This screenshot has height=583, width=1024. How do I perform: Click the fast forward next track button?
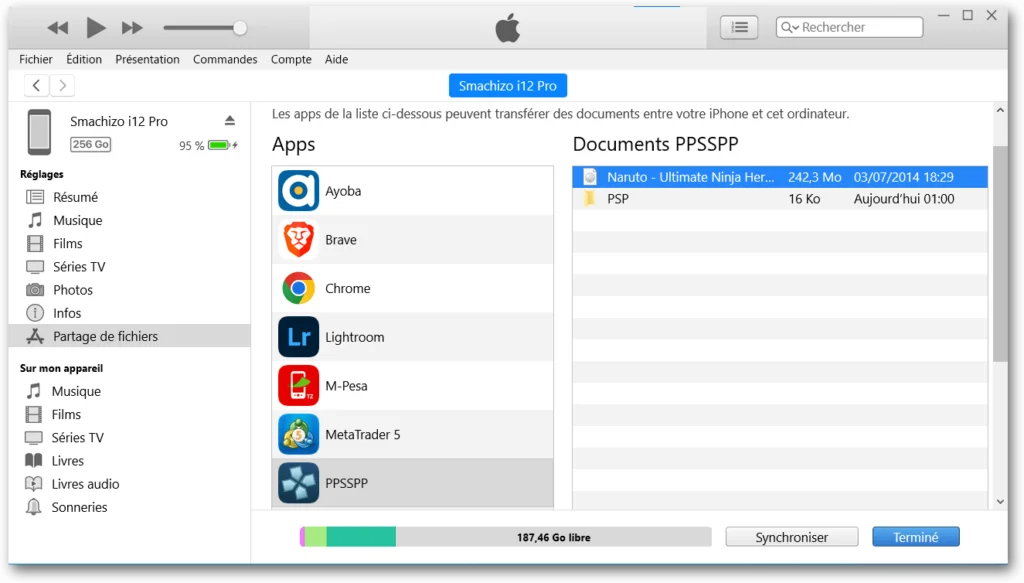[x=132, y=27]
